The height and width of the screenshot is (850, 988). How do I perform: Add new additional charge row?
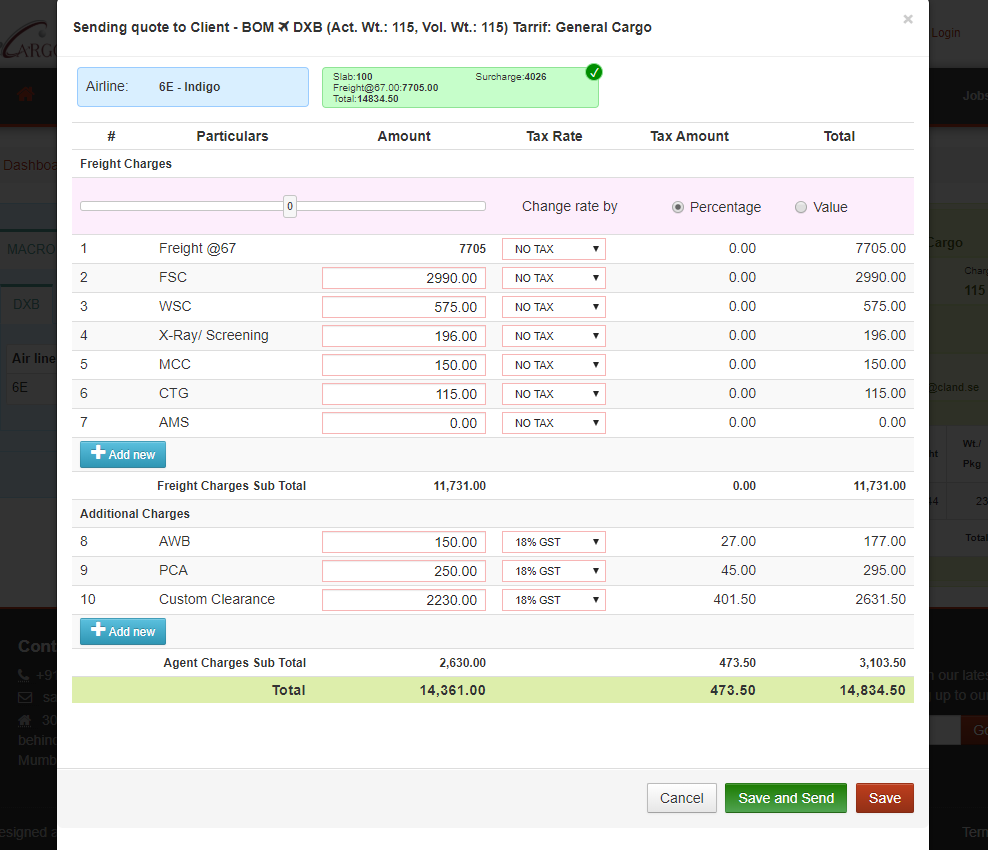[x=123, y=631]
